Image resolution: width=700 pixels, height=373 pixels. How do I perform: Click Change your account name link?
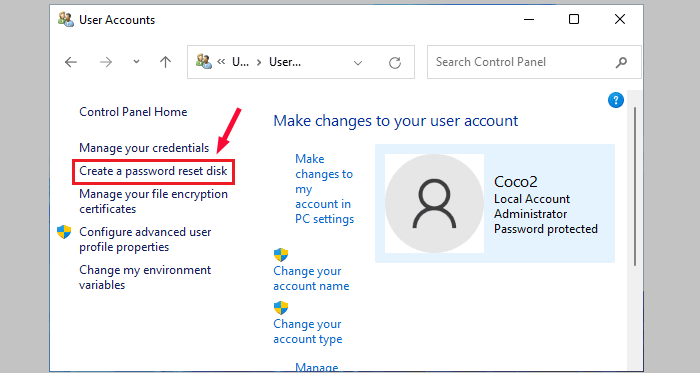311,278
